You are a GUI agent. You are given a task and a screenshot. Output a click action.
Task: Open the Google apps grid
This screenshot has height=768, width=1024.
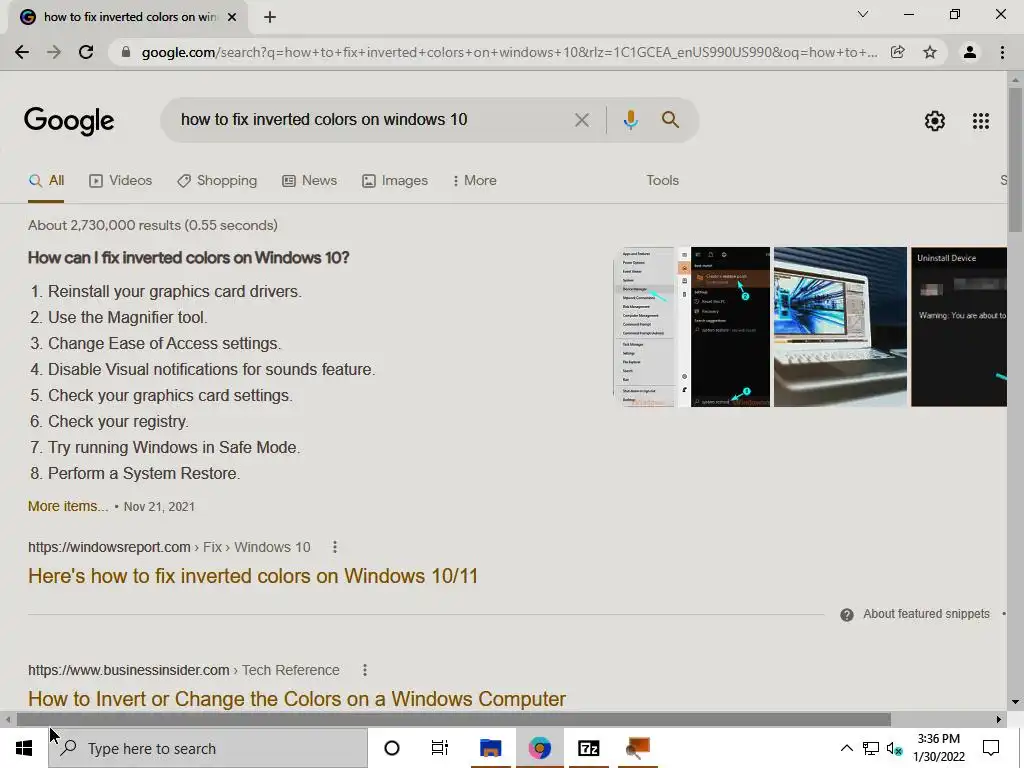pyautogui.click(x=981, y=121)
